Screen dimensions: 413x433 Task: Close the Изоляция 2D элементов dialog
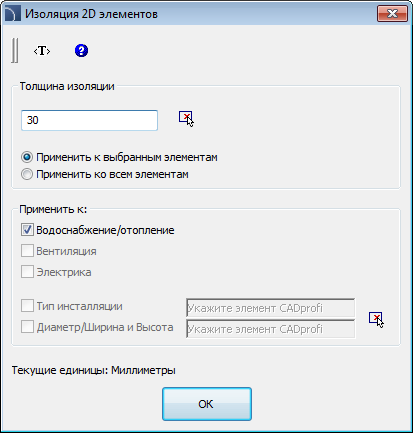[392, 14]
